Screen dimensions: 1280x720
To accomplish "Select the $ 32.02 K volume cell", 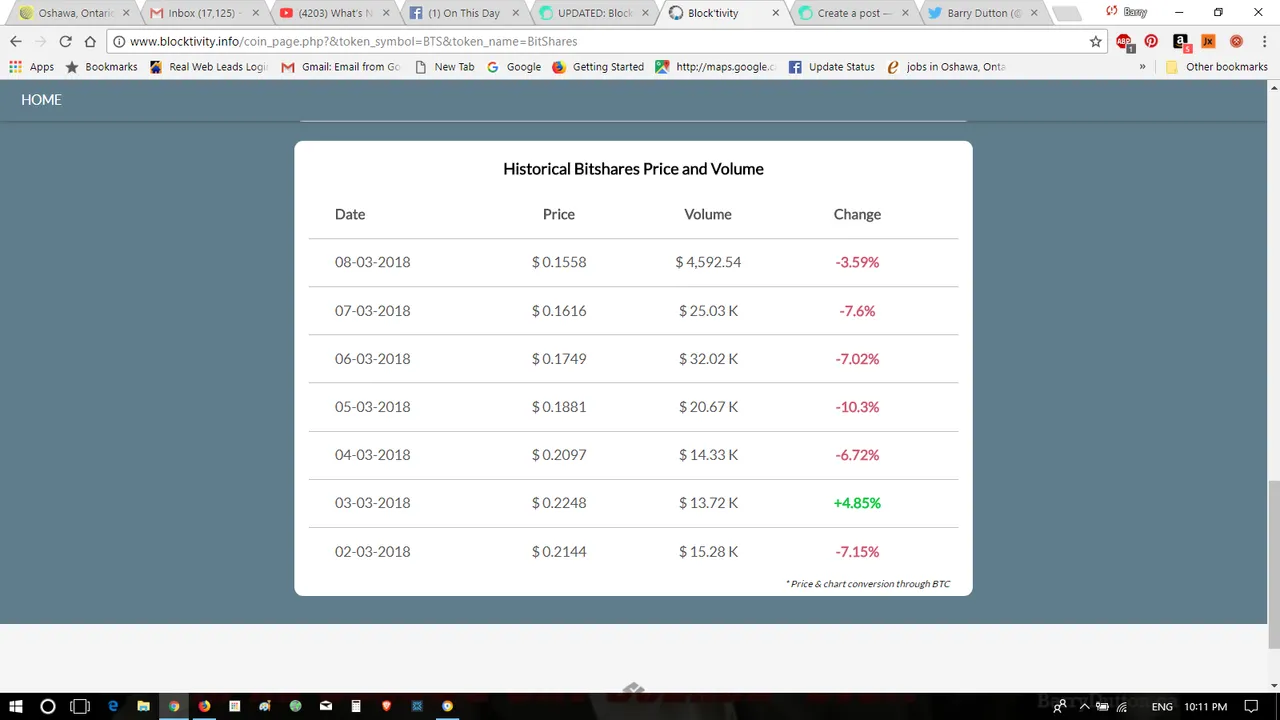I will [708, 359].
